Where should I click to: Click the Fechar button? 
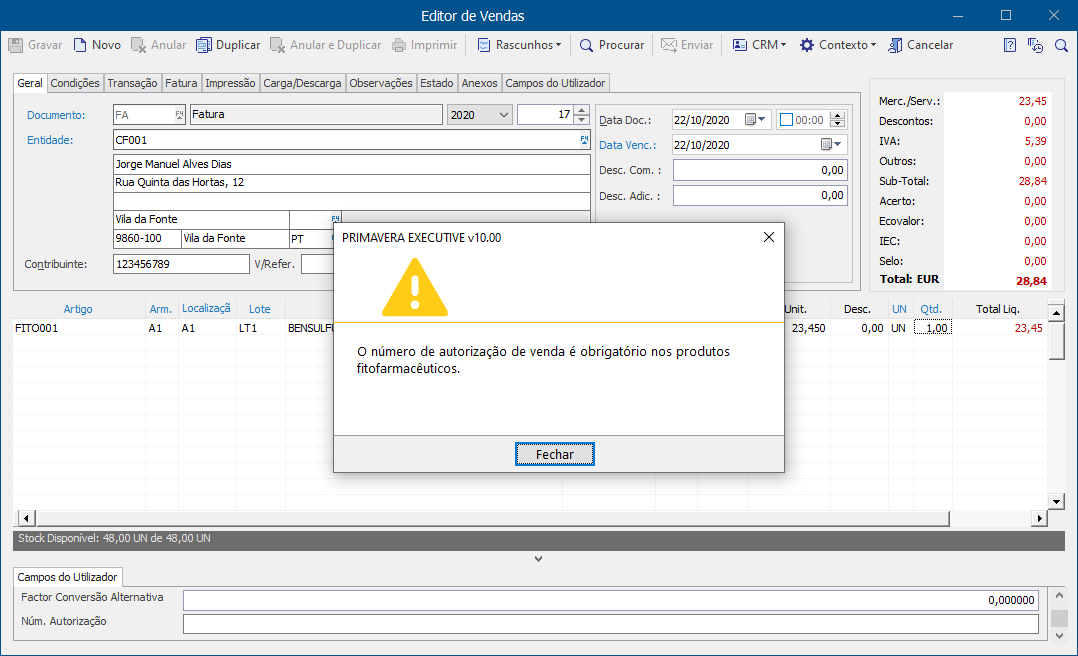point(555,455)
